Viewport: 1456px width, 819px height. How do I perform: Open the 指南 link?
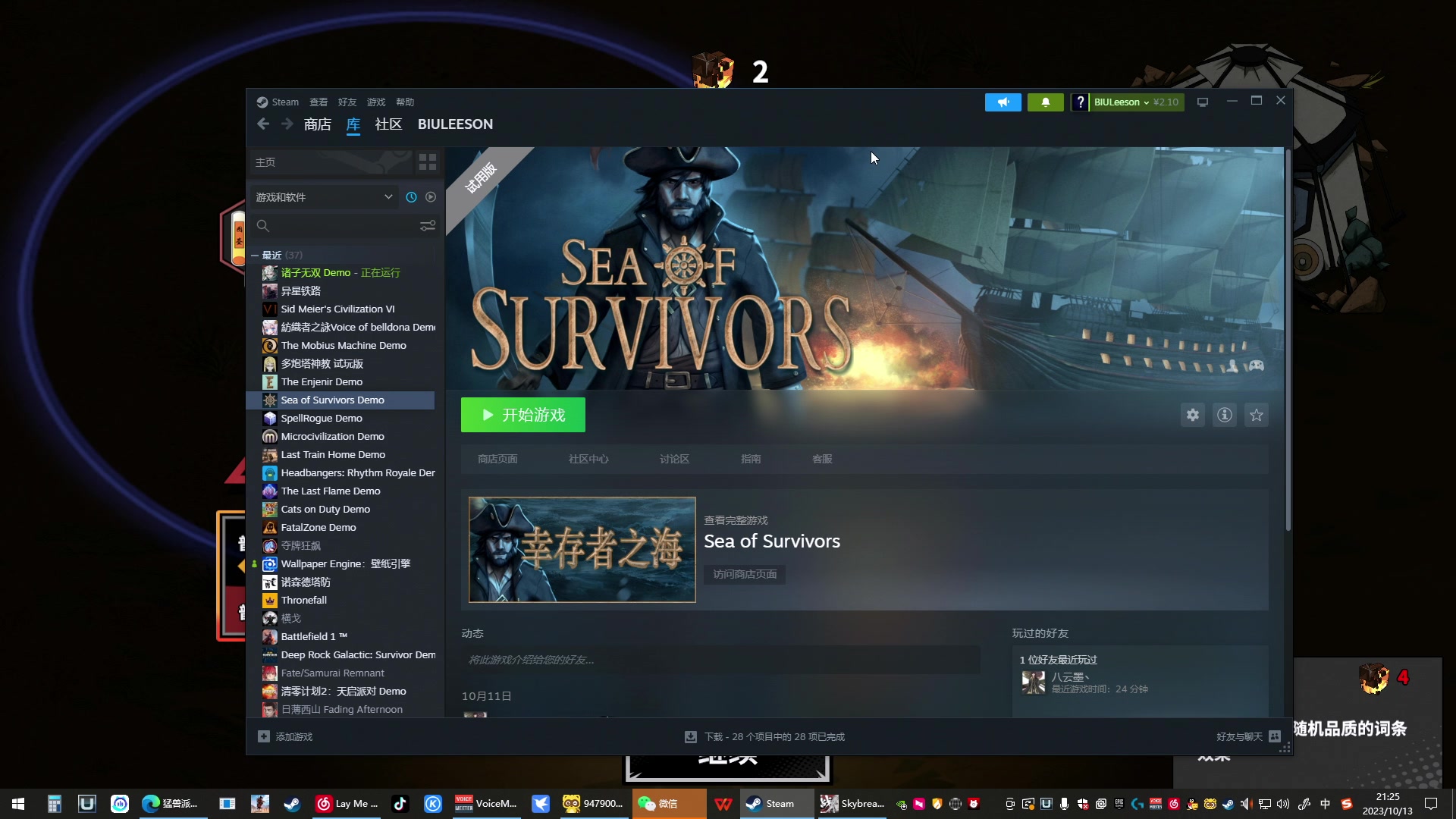[751, 459]
